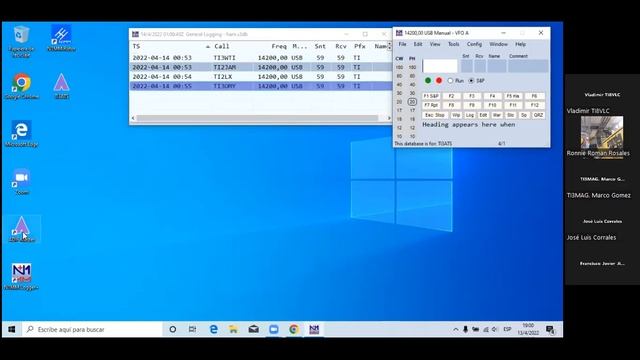
Task: Switch to N1MM Logger in the taskbar
Action: pyautogui.click(x=314, y=329)
